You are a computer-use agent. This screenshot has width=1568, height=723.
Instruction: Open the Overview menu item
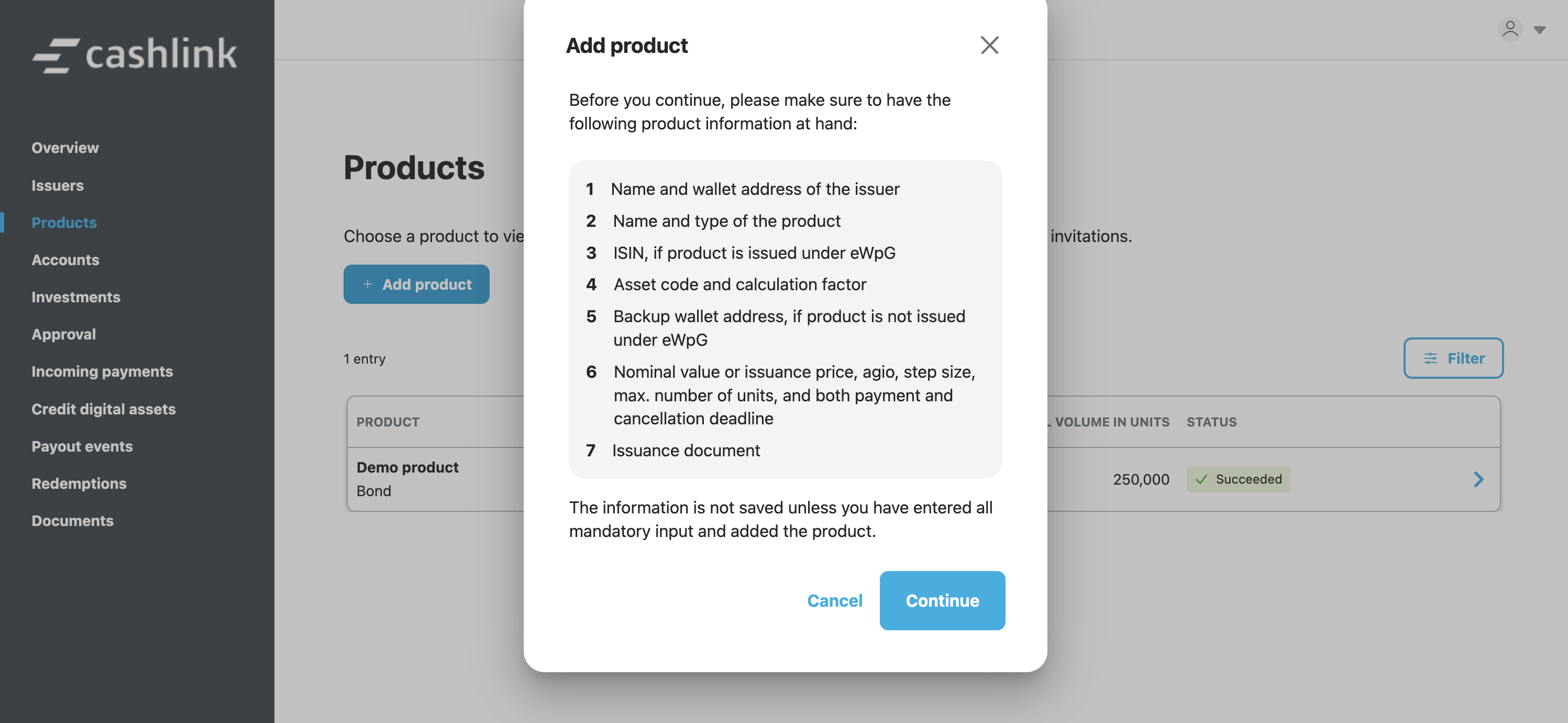pyautogui.click(x=65, y=148)
